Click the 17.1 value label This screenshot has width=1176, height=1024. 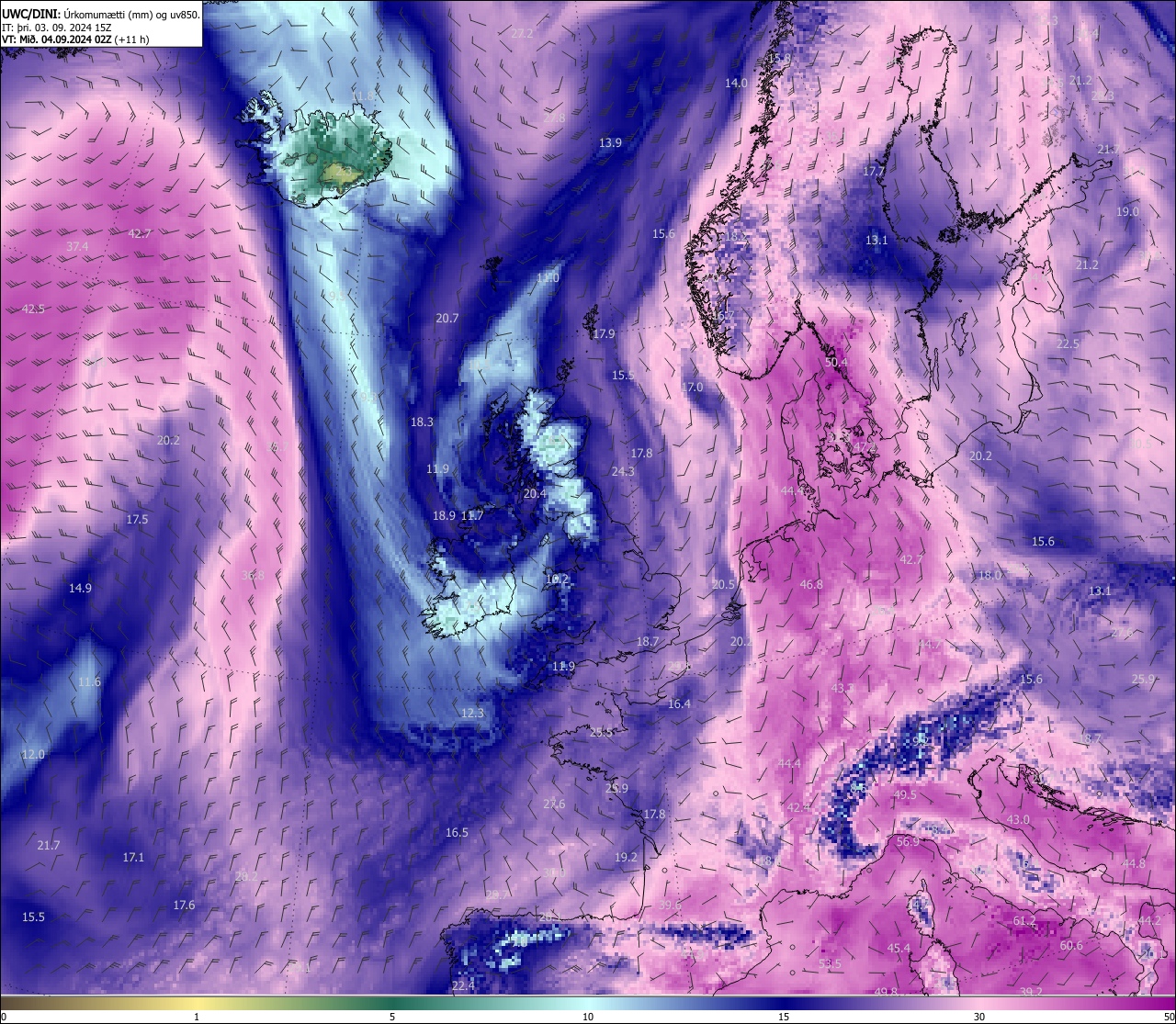coord(133,857)
